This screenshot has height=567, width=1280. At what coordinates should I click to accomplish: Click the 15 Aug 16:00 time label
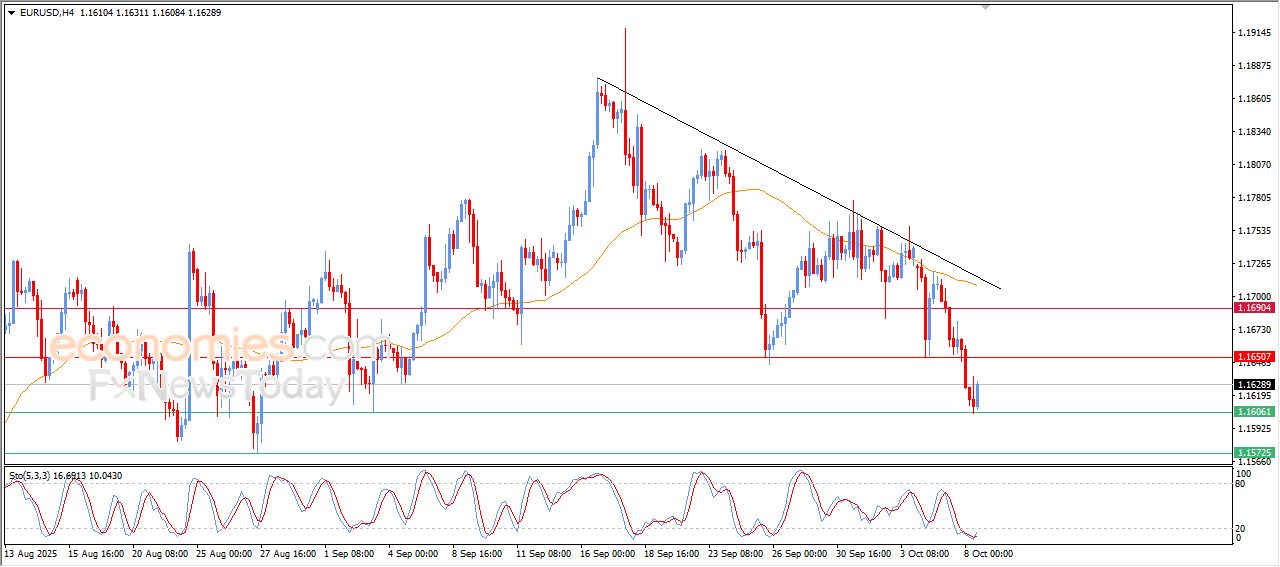click(x=97, y=553)
